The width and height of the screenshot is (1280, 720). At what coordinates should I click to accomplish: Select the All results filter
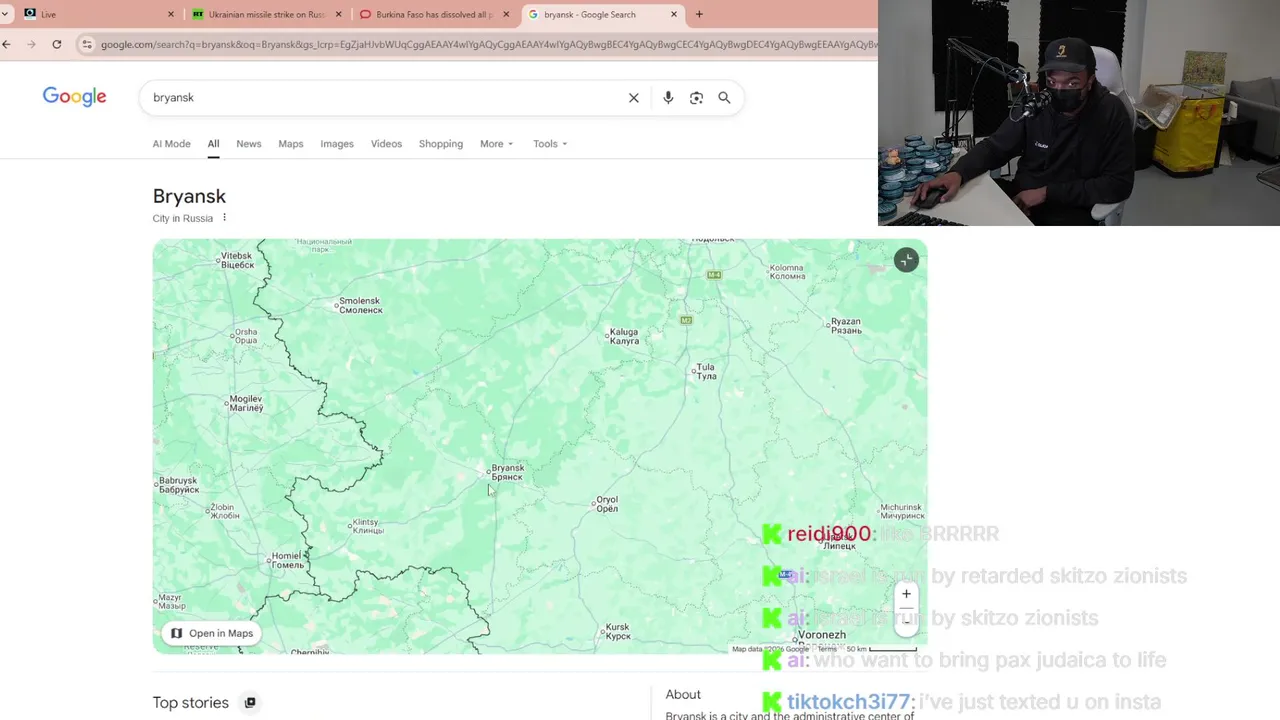tap(213, 144)
